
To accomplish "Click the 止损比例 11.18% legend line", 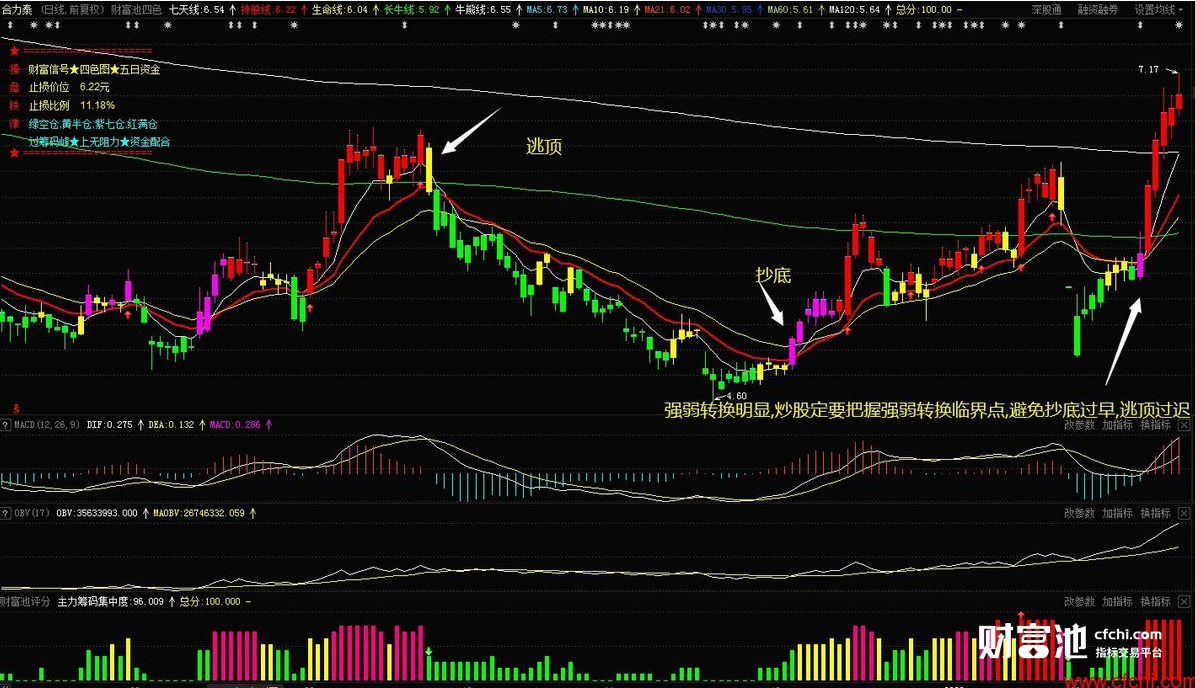I will tap(72, 106).
